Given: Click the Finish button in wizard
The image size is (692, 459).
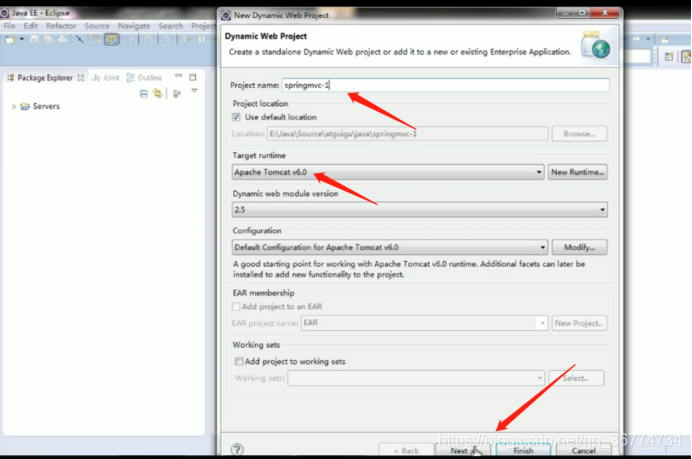Looking at the screenshot, I should point(523,450).
